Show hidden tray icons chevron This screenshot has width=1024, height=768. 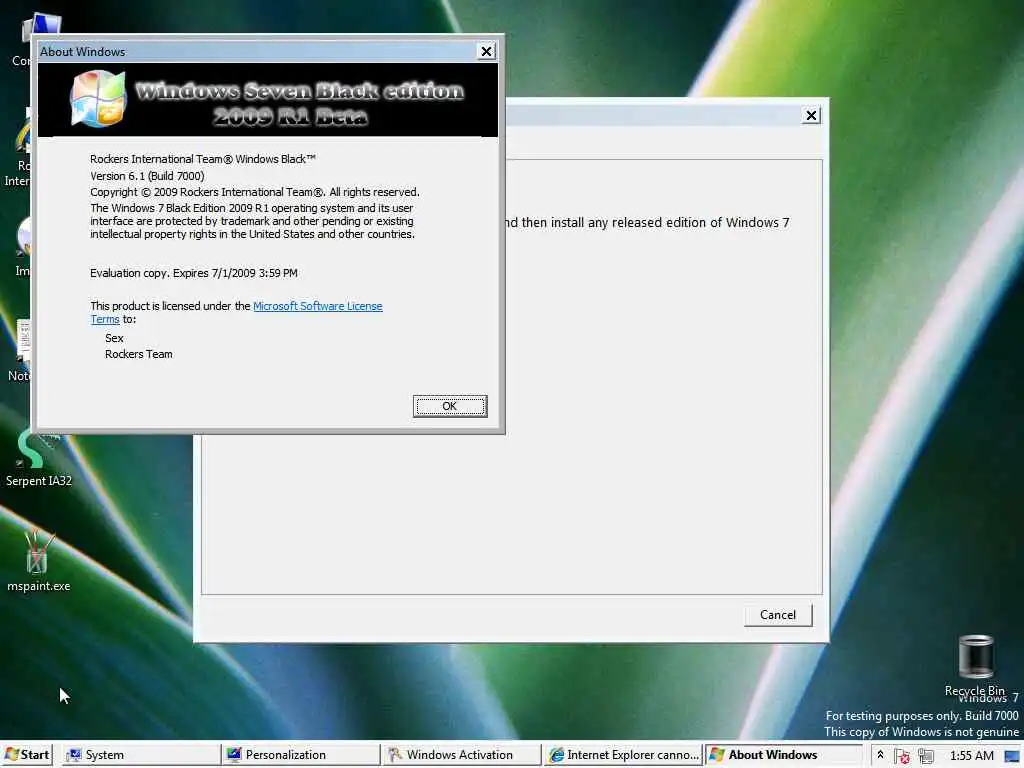[x=880, y=755]
